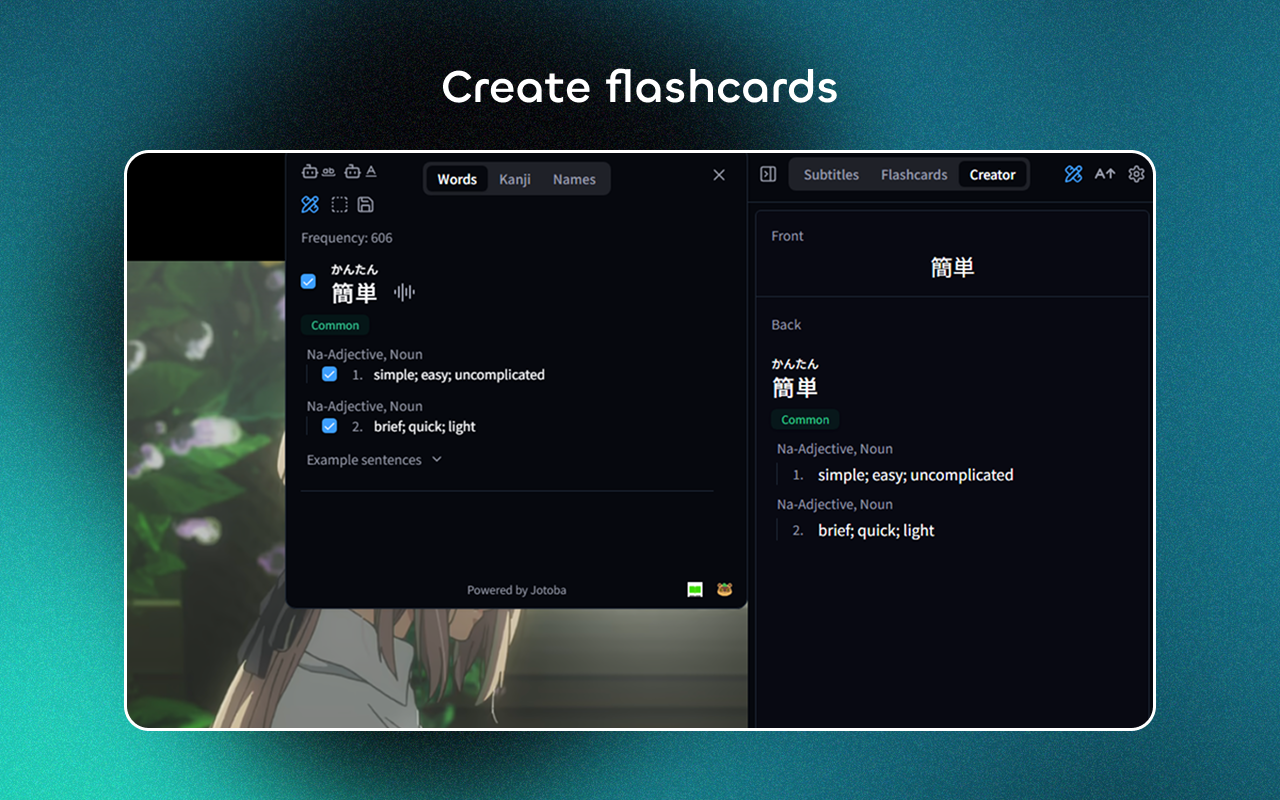Image resolution: width=1280 pixels, height=800 pixels.
Task: Collapse the sidebar with panel toggle icon
Action: click(x=768, y=174)
